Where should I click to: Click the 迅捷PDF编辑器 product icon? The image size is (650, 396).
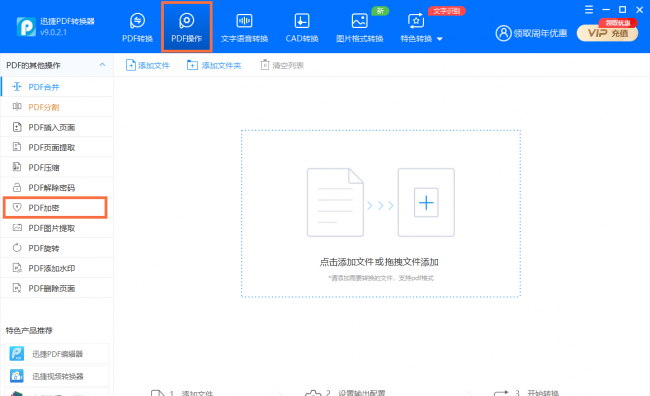(17, 354)
